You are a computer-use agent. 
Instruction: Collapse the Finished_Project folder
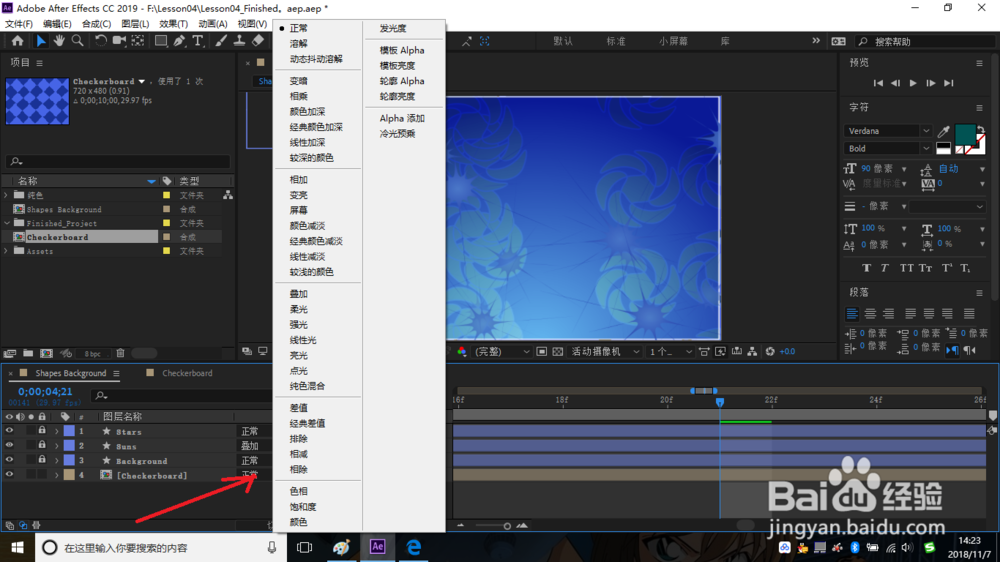point(7,223)
